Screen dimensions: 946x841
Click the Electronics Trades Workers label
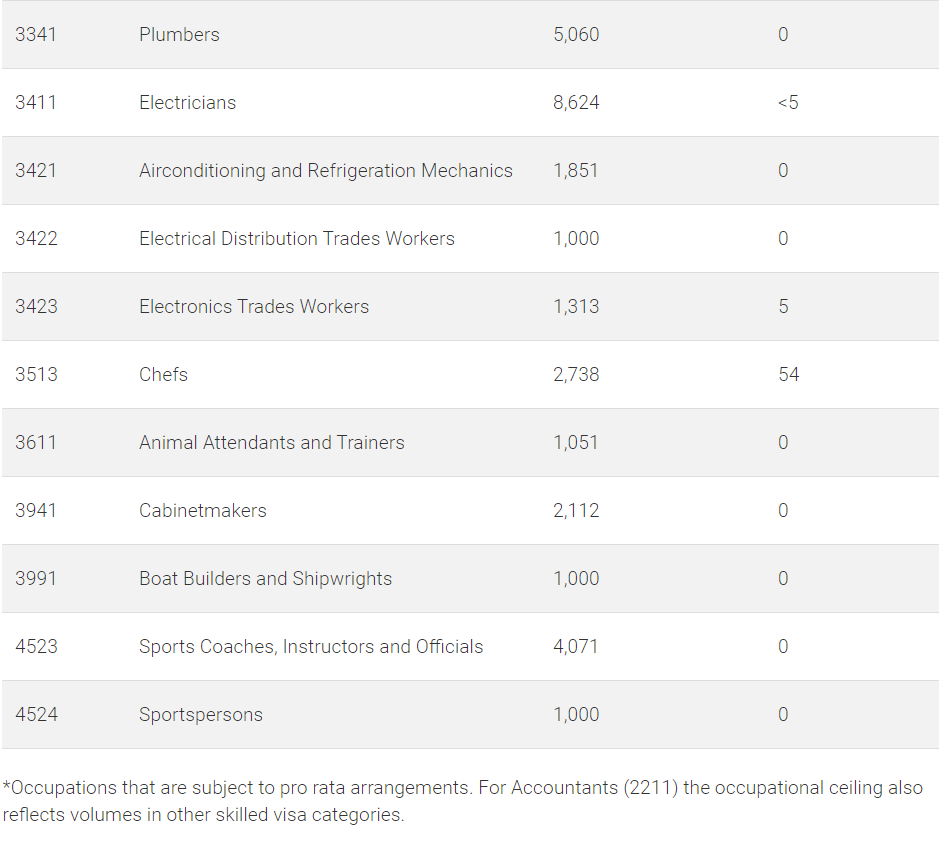(x=254, y=306)
